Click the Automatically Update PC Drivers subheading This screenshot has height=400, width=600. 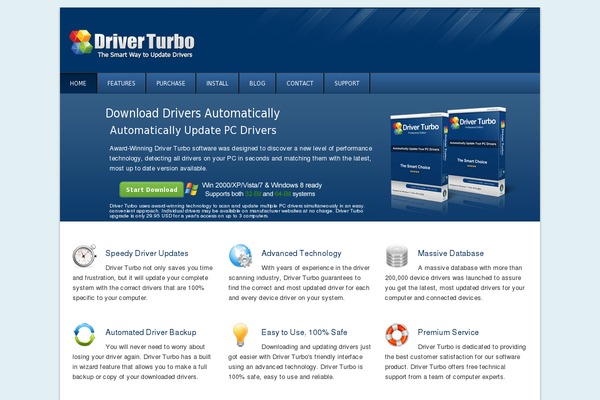coord(193,131)
